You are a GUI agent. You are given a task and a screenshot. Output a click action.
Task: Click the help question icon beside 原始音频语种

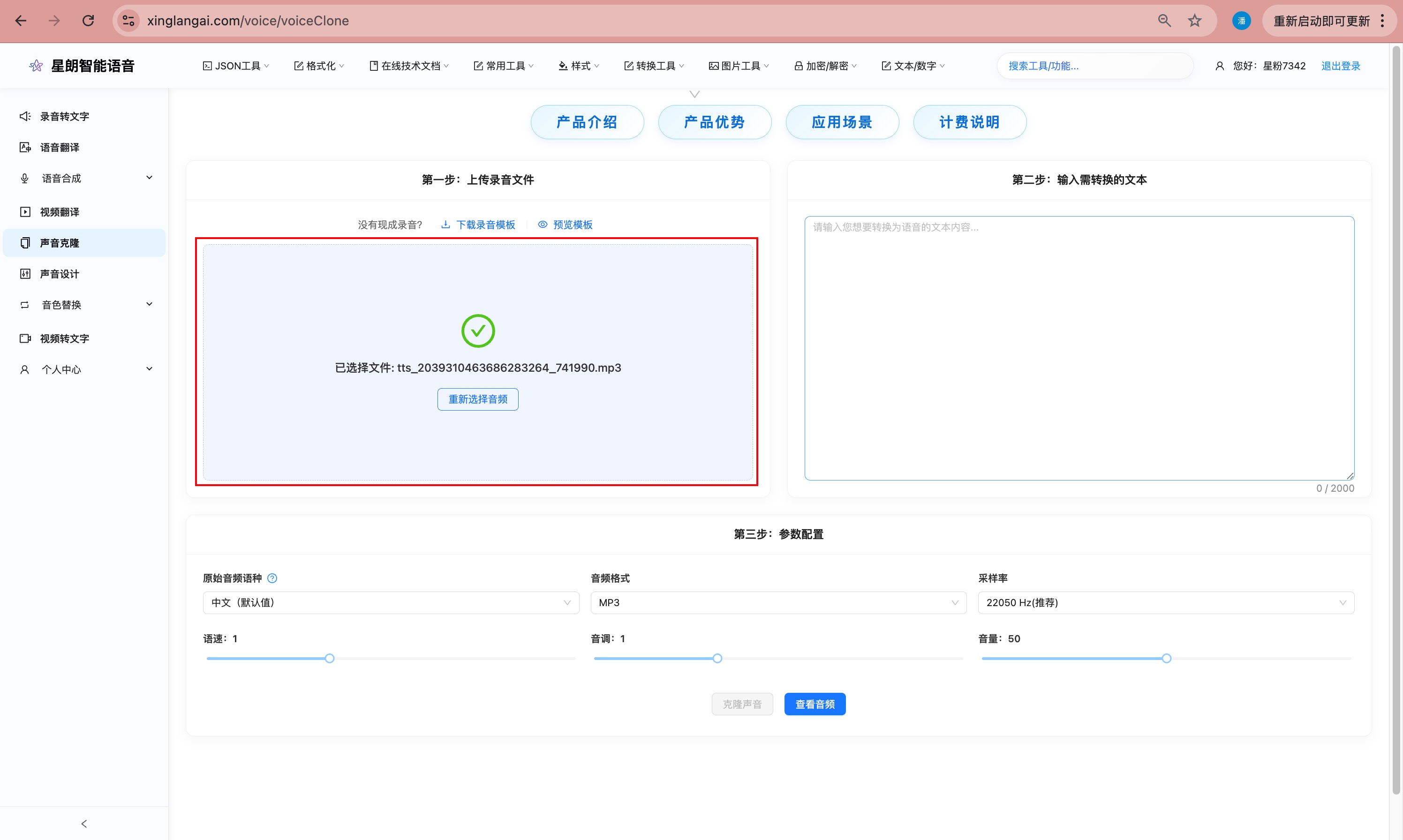[x=272, y=578]
